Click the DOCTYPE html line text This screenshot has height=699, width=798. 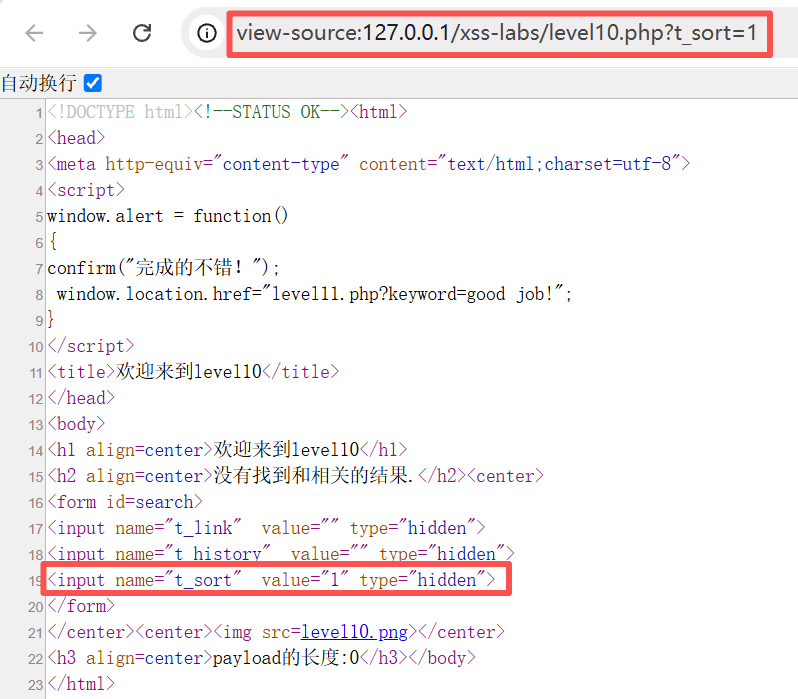coord(227,112)
